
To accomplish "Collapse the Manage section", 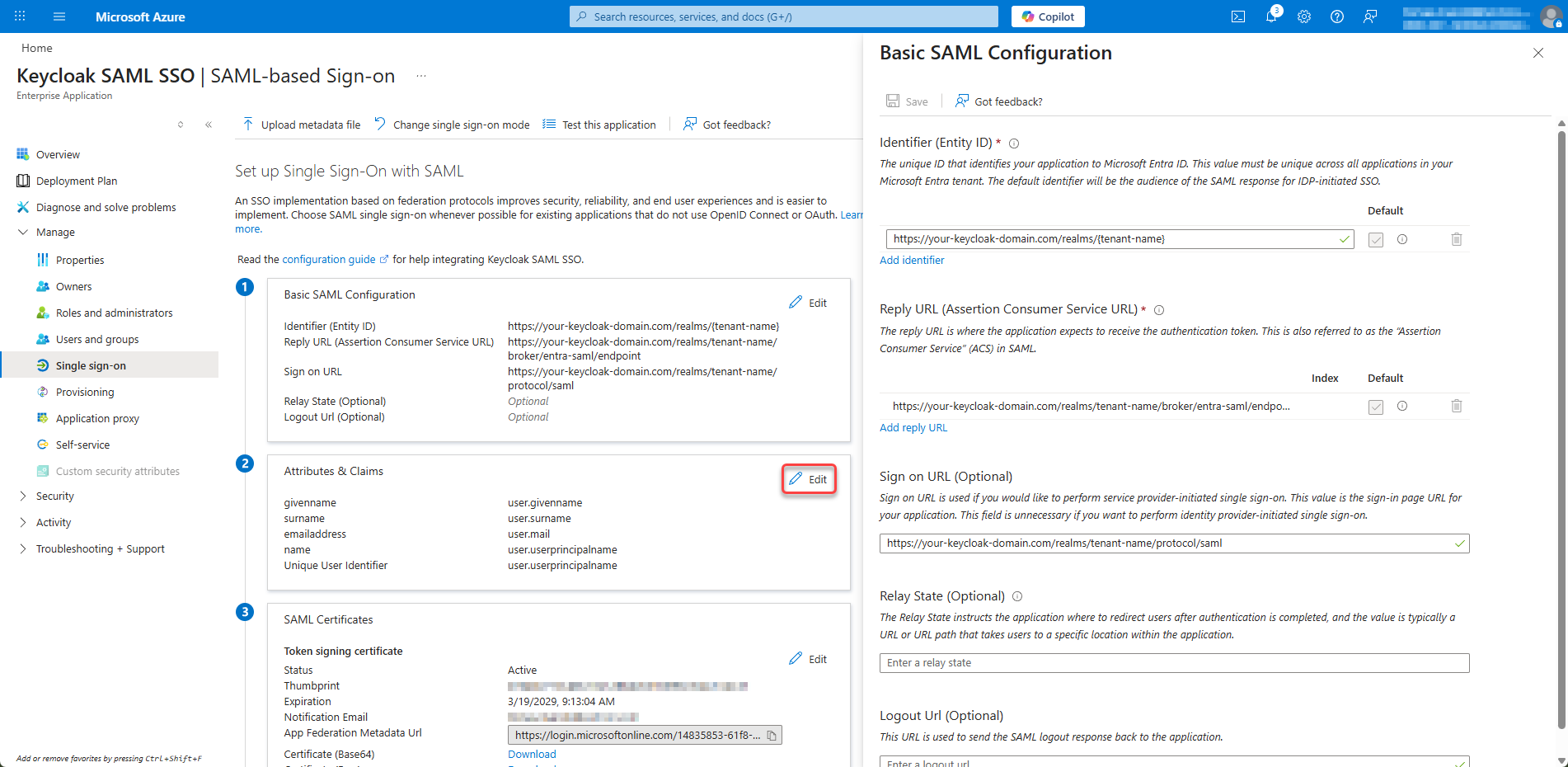I will [22, 232].
